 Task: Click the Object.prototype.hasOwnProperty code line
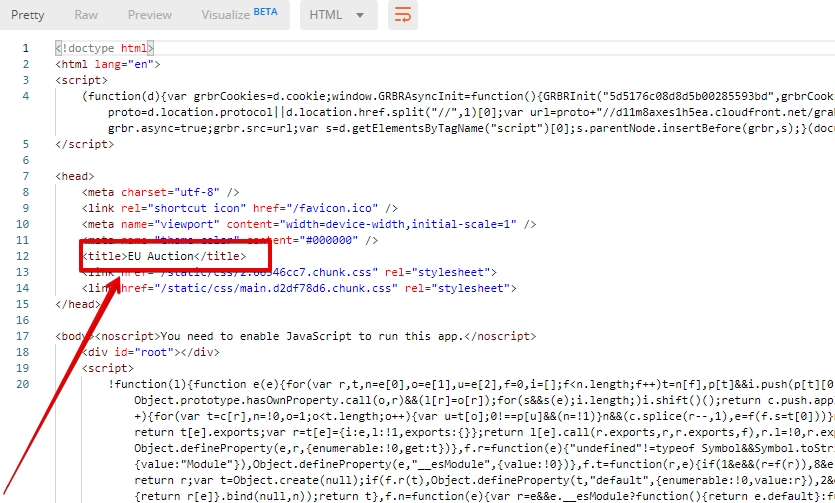click(484, 400)
